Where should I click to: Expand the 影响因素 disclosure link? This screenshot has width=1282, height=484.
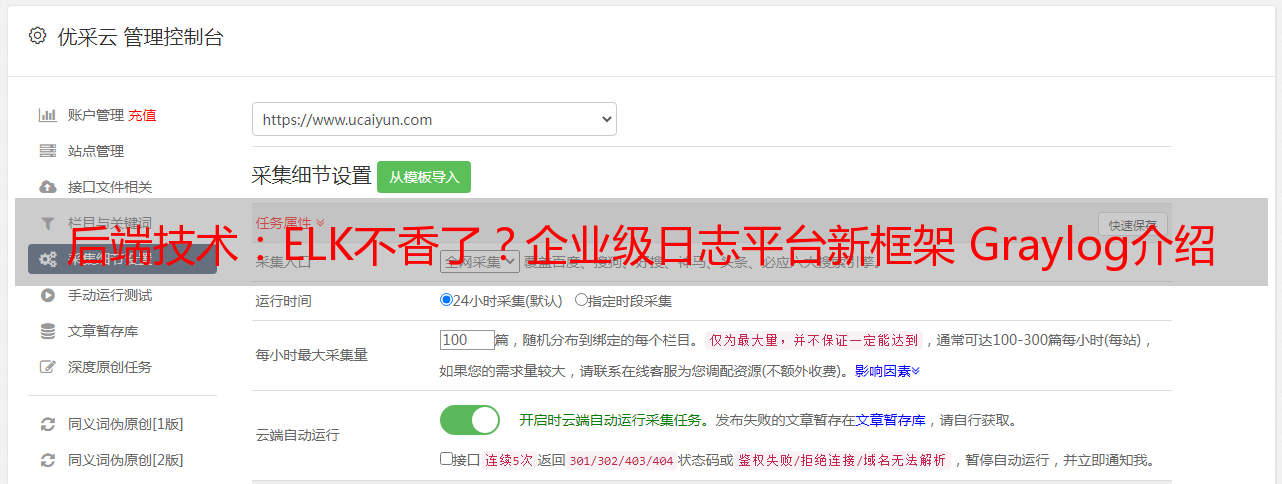coord(887,371)
